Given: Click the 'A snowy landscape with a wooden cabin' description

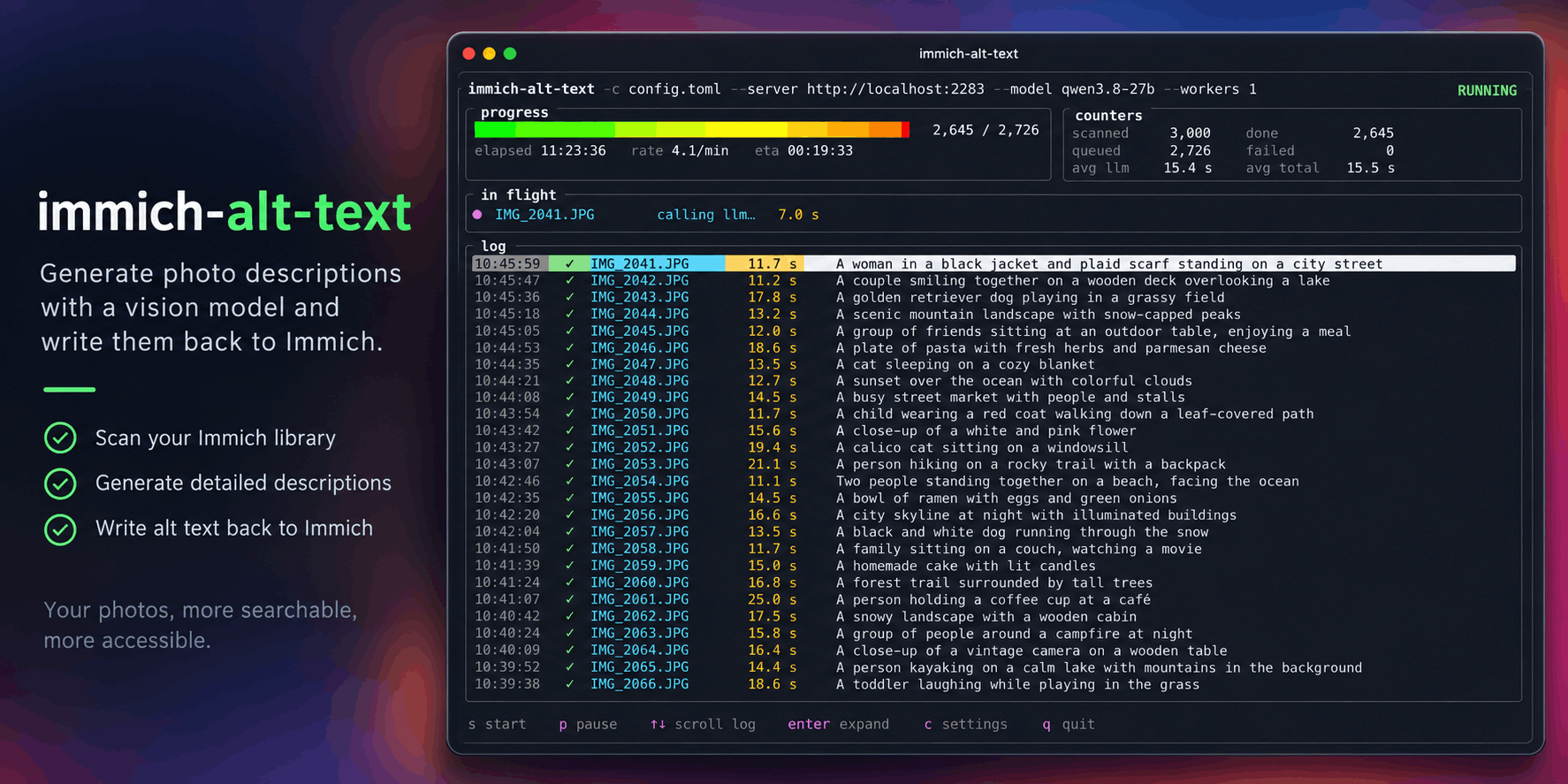Looking at the screenshot, I should pyautogui.click(x=986, y=617).
